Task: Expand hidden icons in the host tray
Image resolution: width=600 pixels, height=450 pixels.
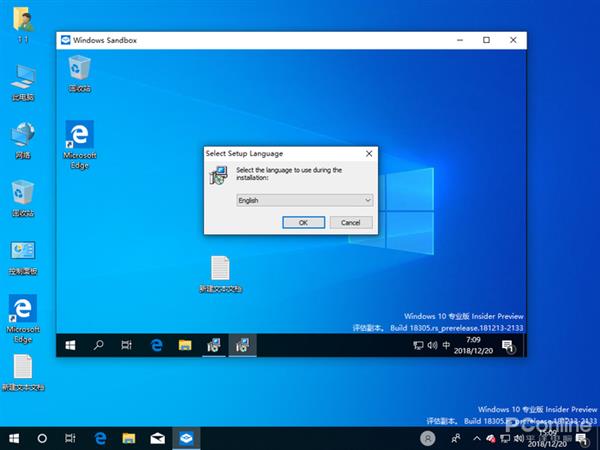Action: pyautogui.click(x=476, y=439)
